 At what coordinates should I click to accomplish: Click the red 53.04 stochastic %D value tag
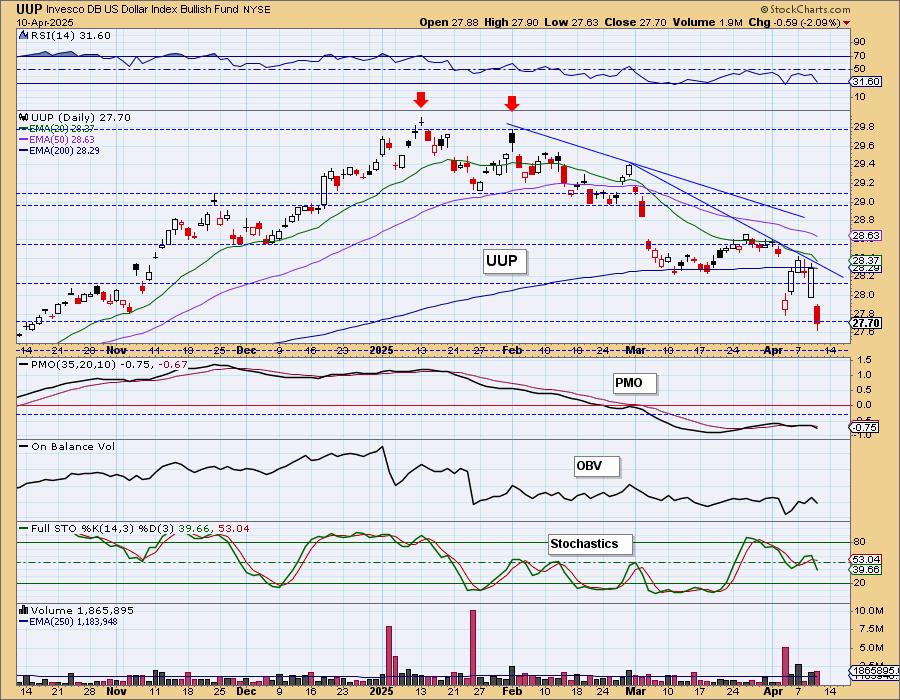coord(865,559)
